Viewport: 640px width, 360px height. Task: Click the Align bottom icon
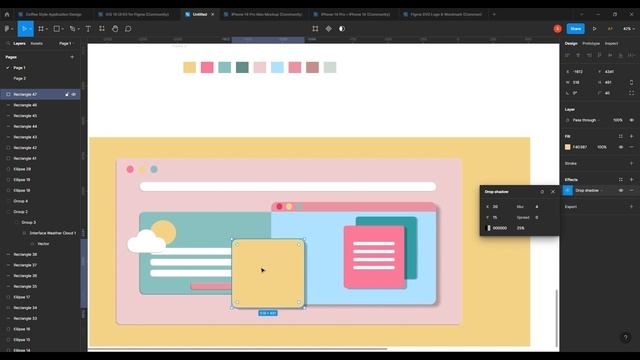tap(620, 55)
